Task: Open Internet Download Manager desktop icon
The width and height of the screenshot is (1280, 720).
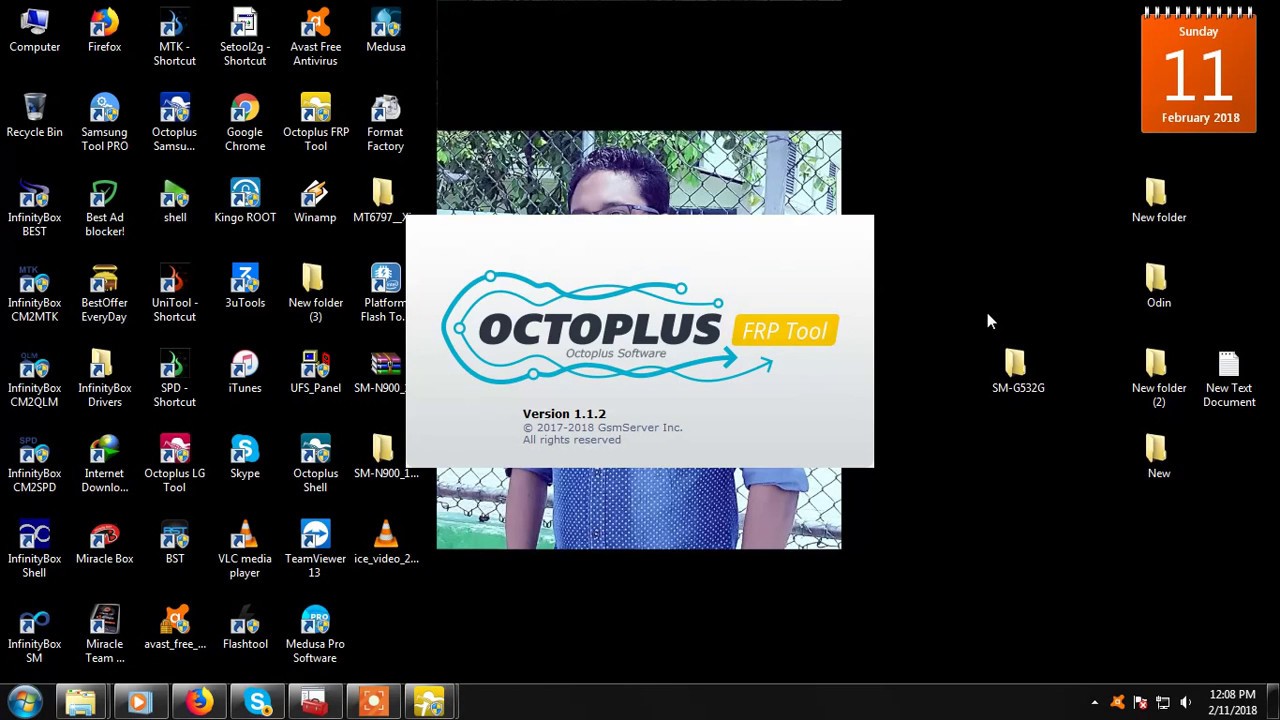Action: click(x=104, y=464)
